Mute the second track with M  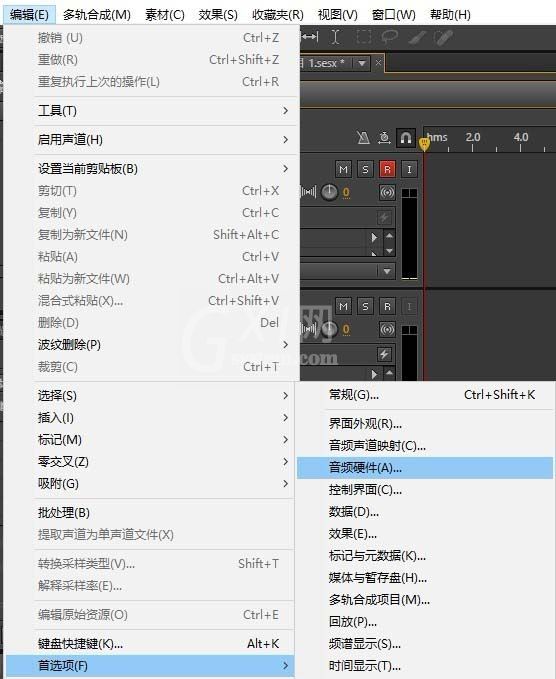(x=343, y=307)
